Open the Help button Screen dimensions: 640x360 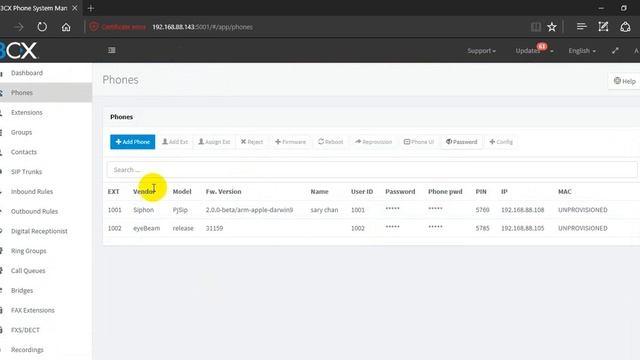(625, 81)
